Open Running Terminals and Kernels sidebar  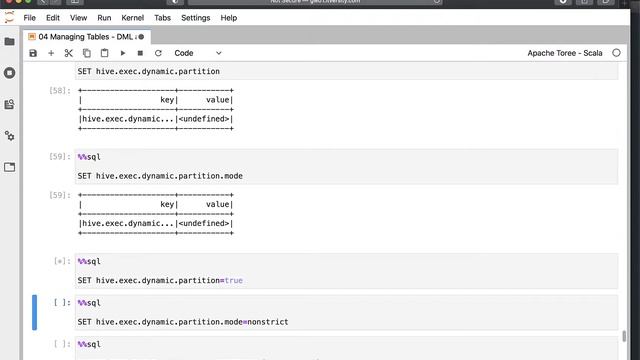9,73
